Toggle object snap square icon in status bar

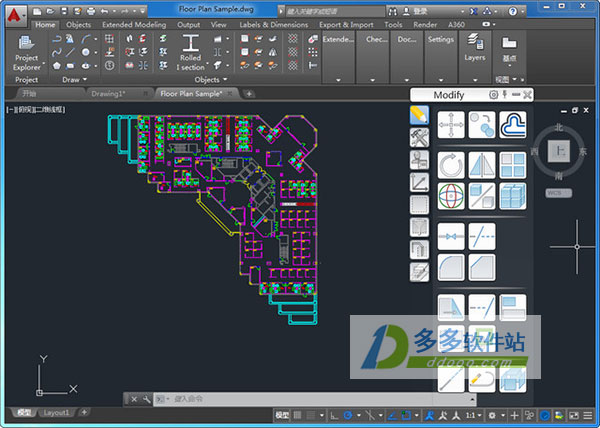point(406,415)
